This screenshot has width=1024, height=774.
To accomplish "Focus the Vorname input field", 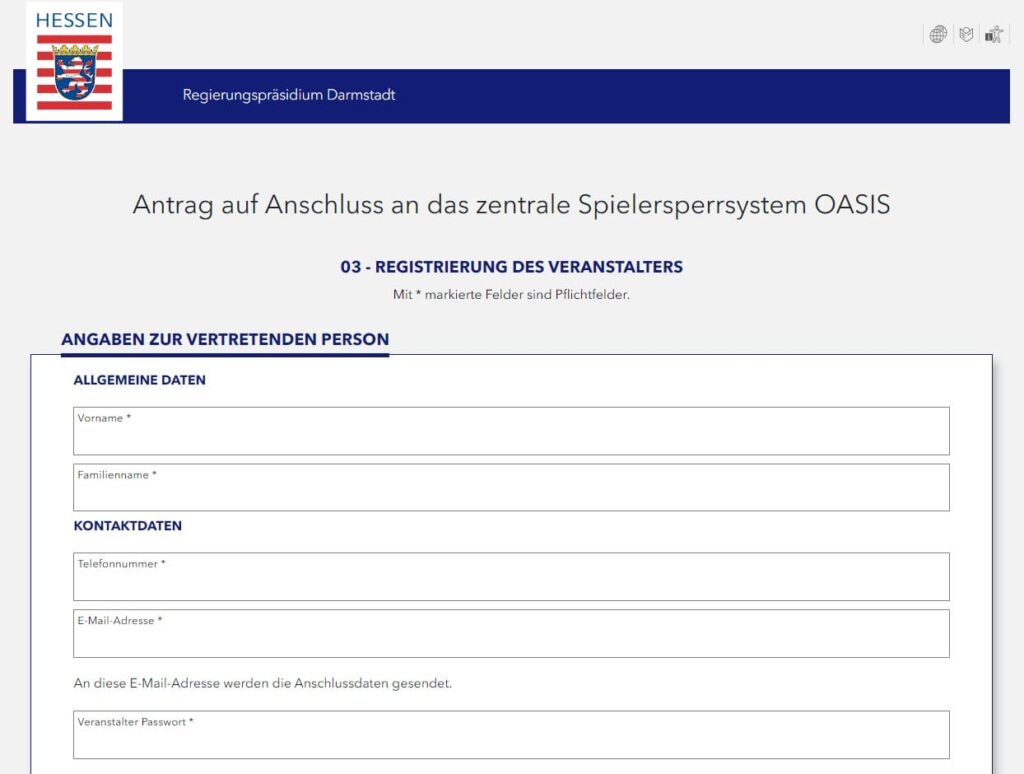I will point(511,431).
